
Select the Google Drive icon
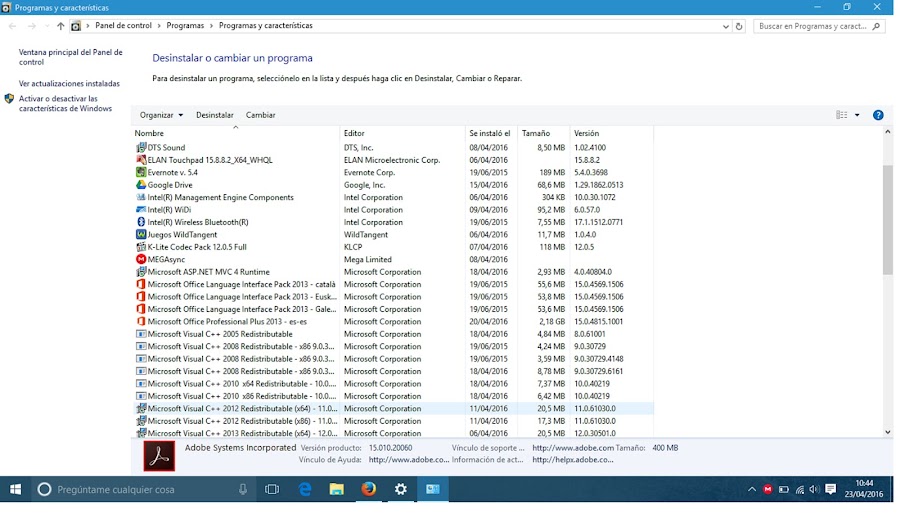point(141,185)
